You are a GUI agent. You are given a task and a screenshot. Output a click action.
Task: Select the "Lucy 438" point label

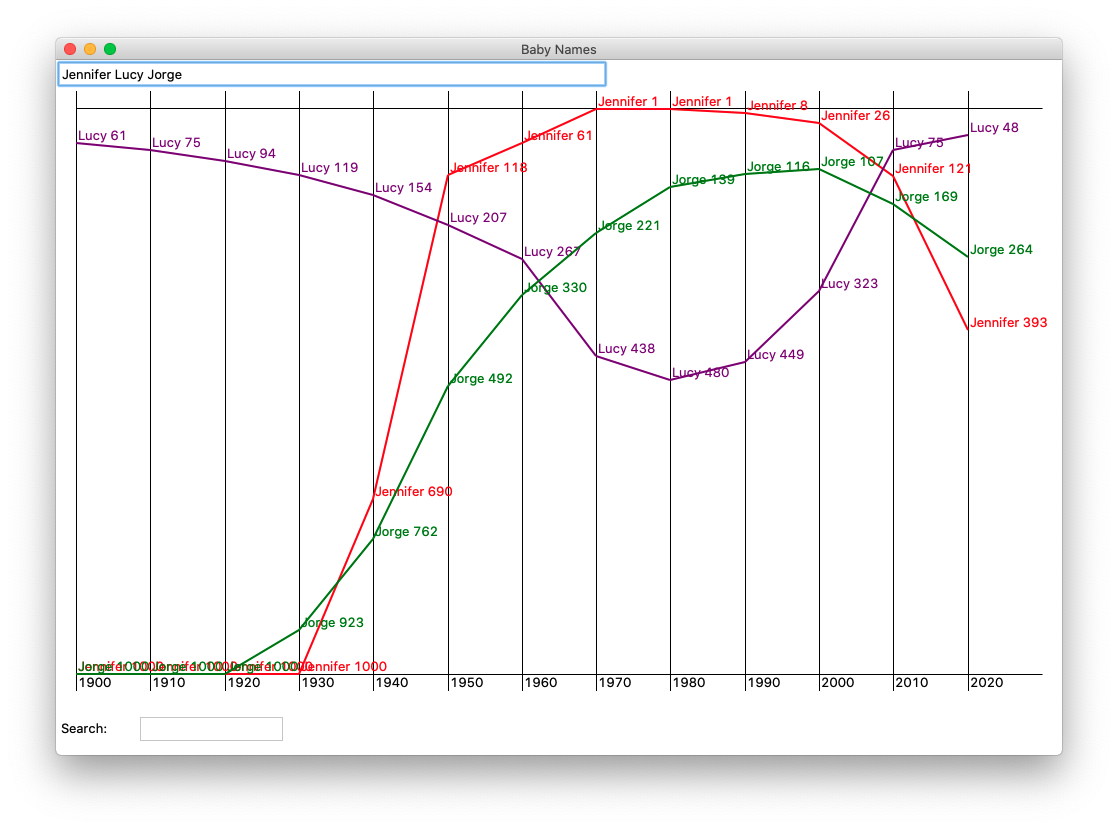627,349
